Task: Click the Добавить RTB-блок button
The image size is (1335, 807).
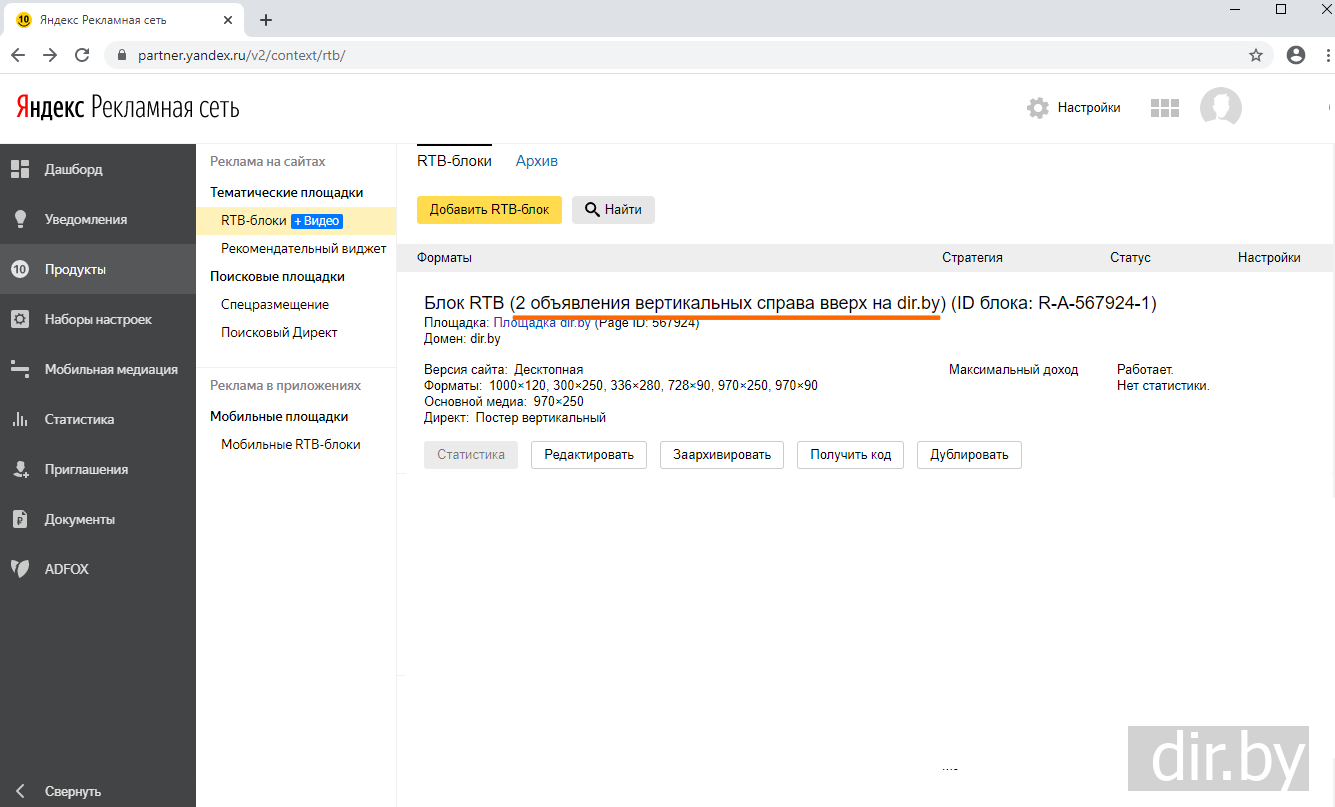Action: click(x=489, y=210)
